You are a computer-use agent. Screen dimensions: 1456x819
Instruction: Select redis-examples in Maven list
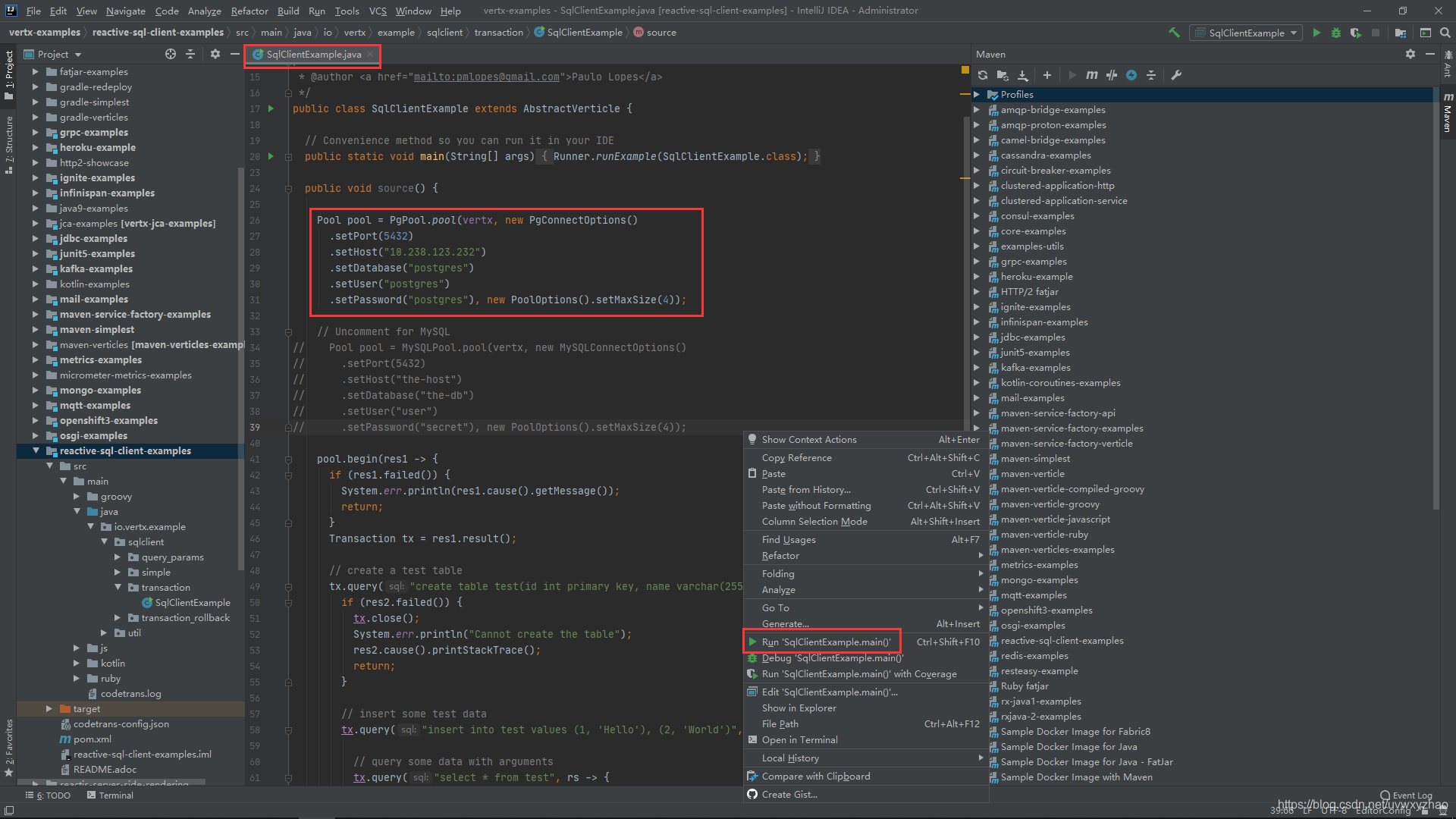tap(1034, 656)
